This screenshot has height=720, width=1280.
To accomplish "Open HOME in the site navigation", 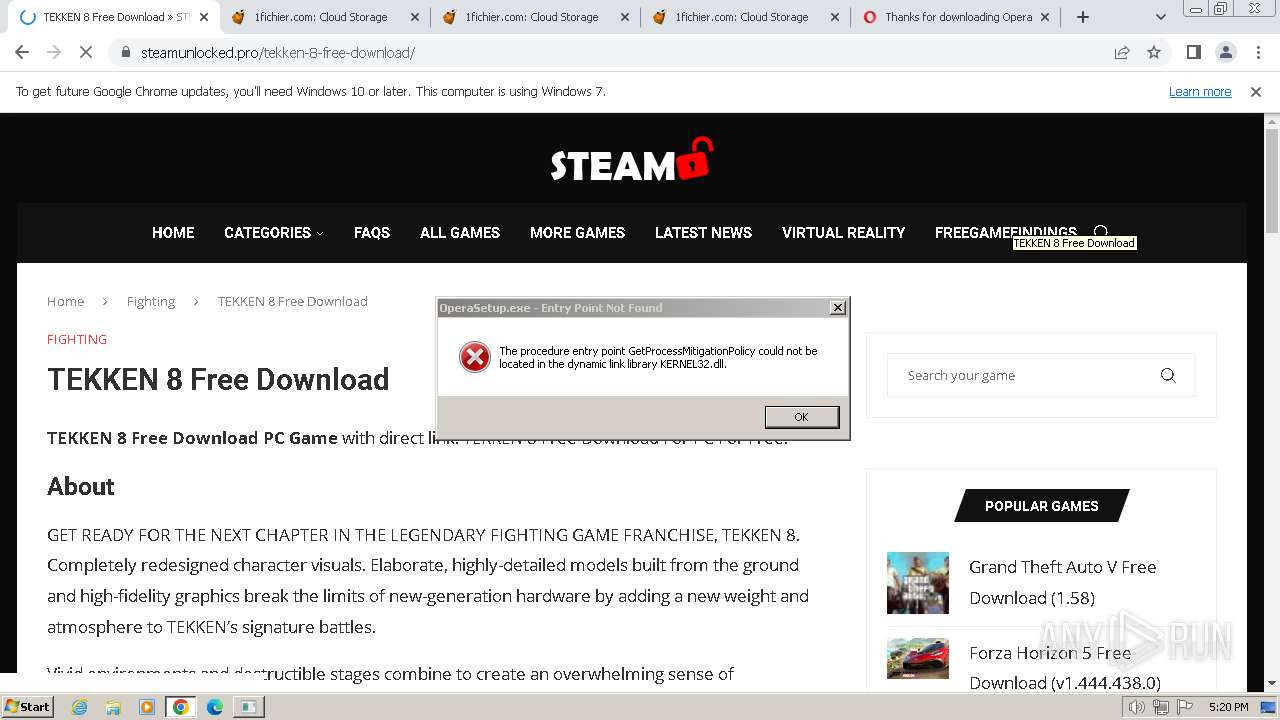I will click(x=173, y=232).
